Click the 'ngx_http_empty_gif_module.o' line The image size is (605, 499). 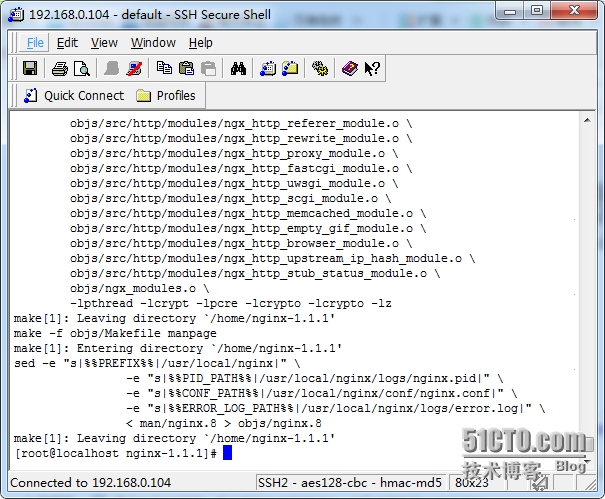click(248, 228)
